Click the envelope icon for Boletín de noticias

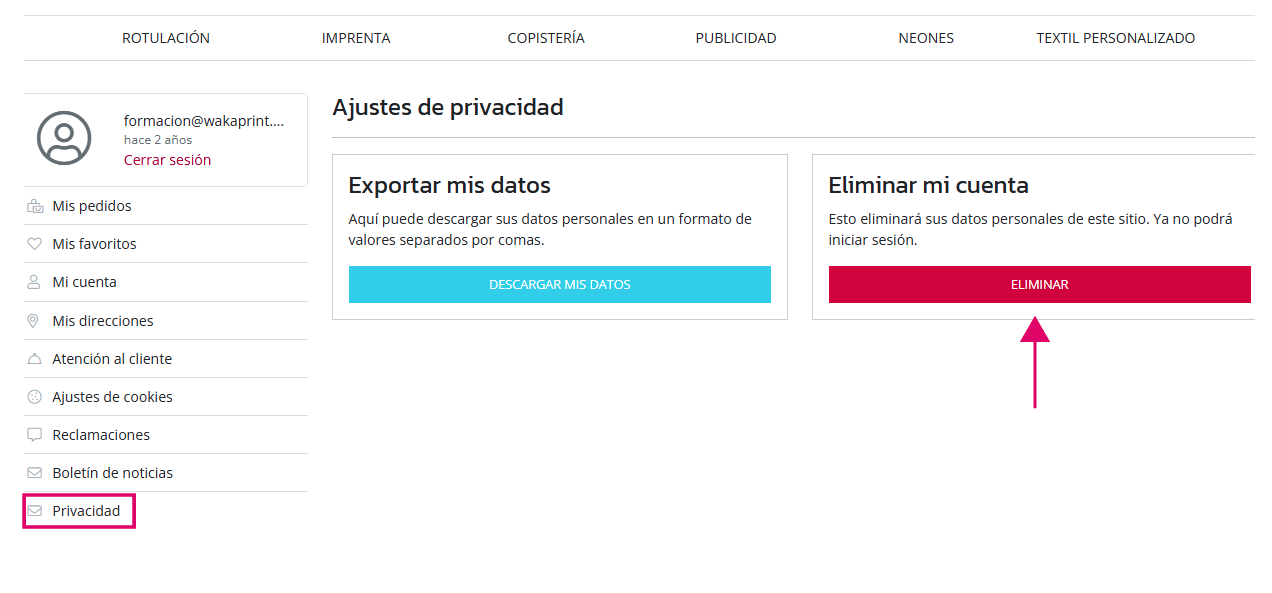pos(34,473)
